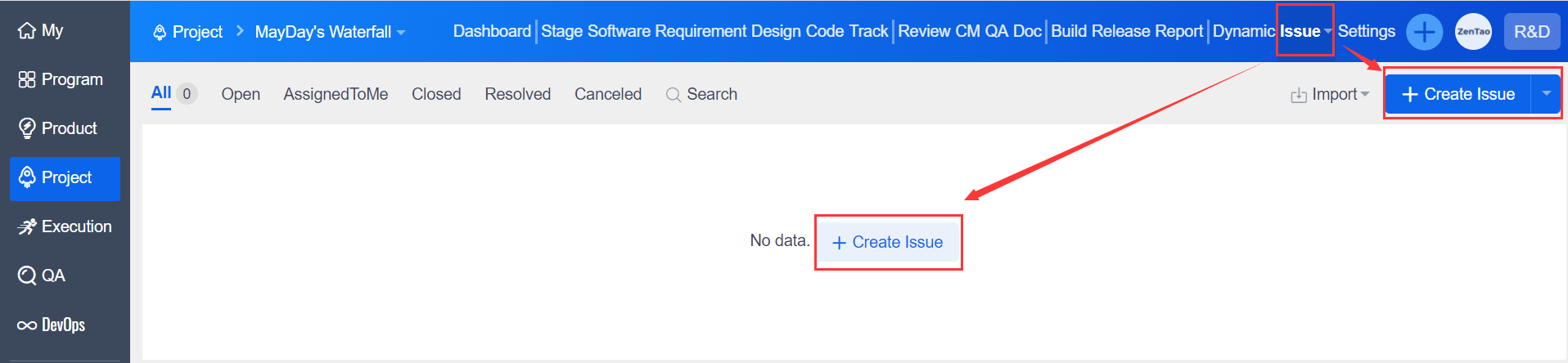Click the Product lightbulb icon

(27, 128)
